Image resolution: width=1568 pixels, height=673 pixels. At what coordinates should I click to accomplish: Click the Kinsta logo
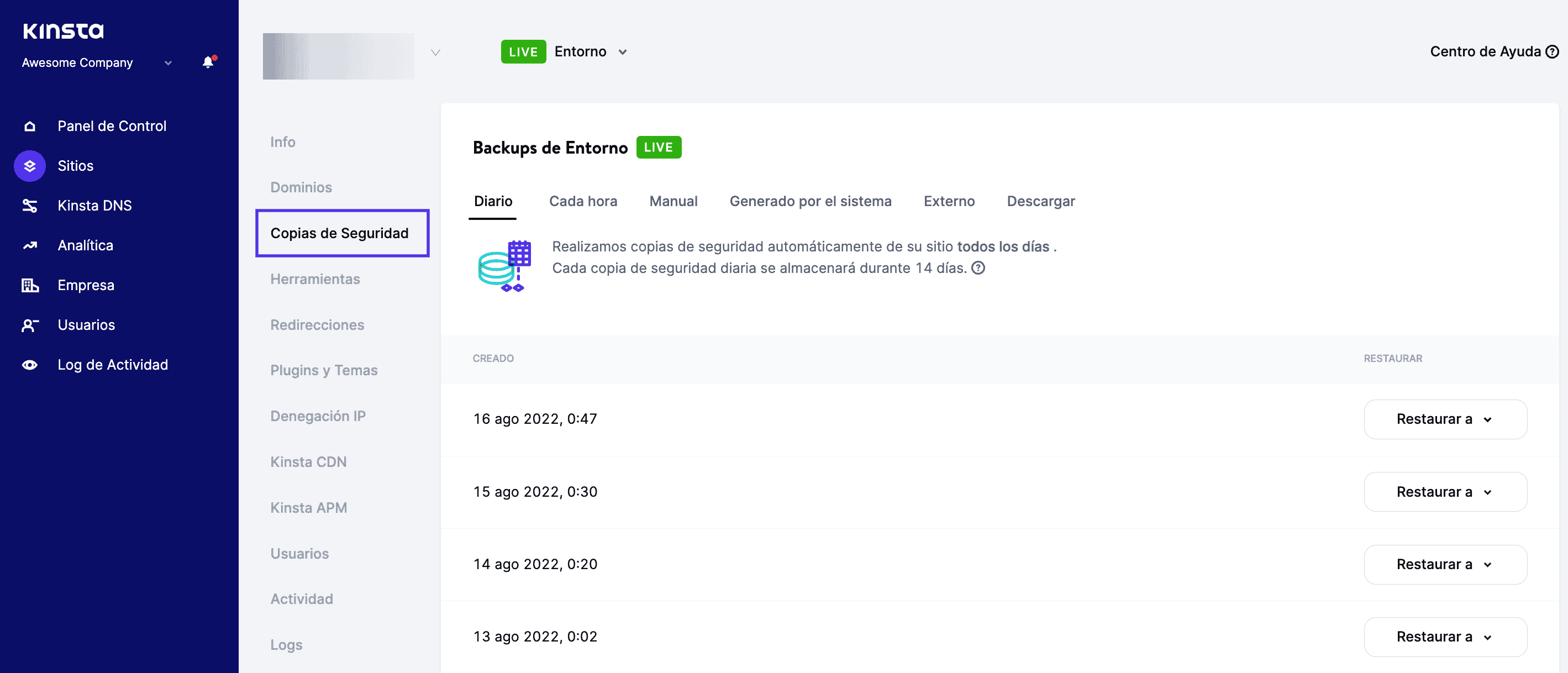[x=64, y=30]
